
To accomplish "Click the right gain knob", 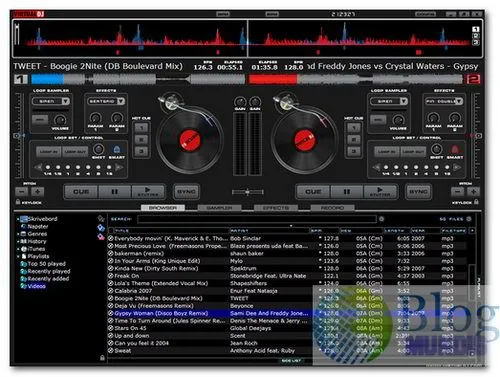I will pos(255,102).
